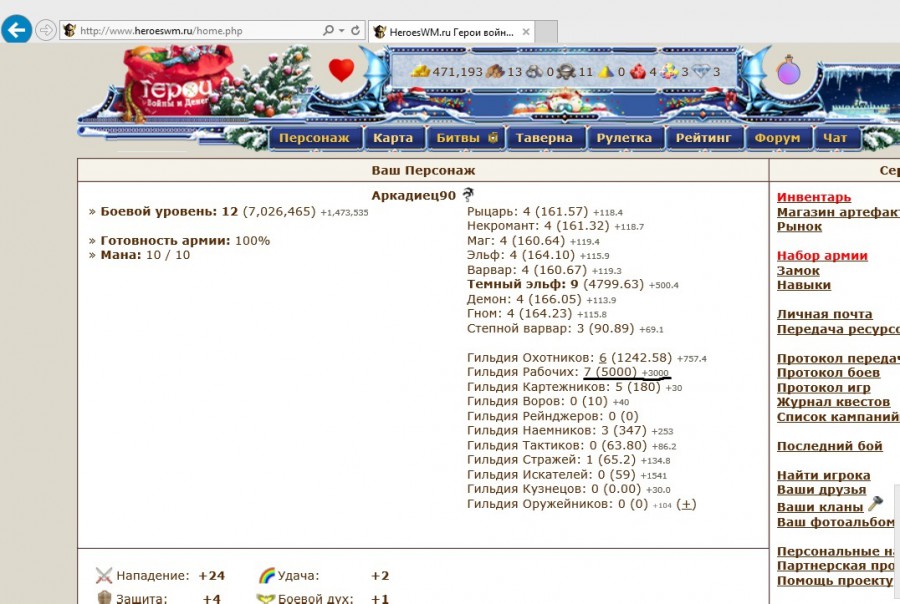Click the browser back arrow button

click(x=16, y=30)
